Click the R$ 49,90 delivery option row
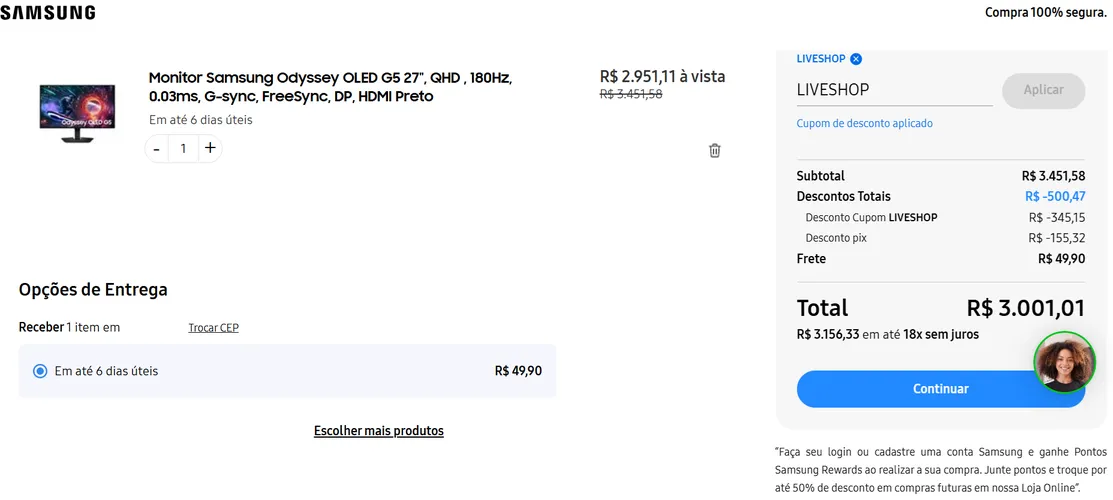This screenshot has height=500, width=1113. [287, 371]
